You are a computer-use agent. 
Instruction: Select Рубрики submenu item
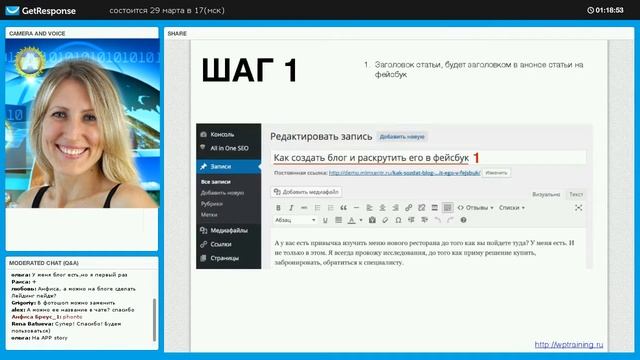[211, 204]
